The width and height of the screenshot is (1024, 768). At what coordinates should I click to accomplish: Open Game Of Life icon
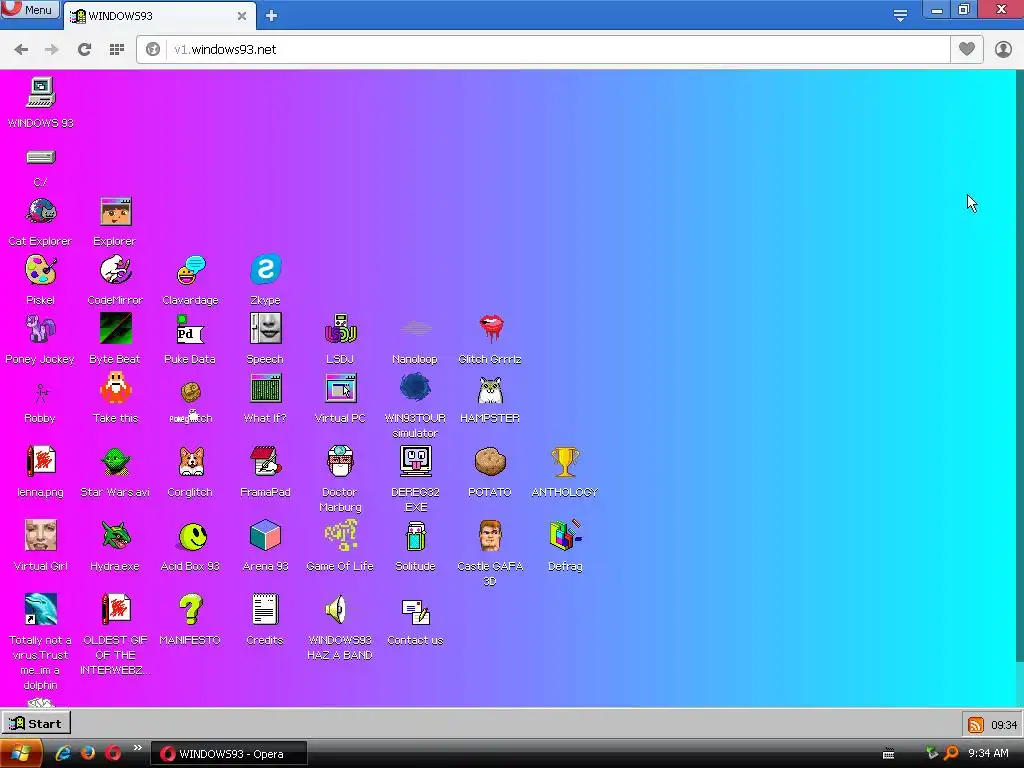point(340,536)
